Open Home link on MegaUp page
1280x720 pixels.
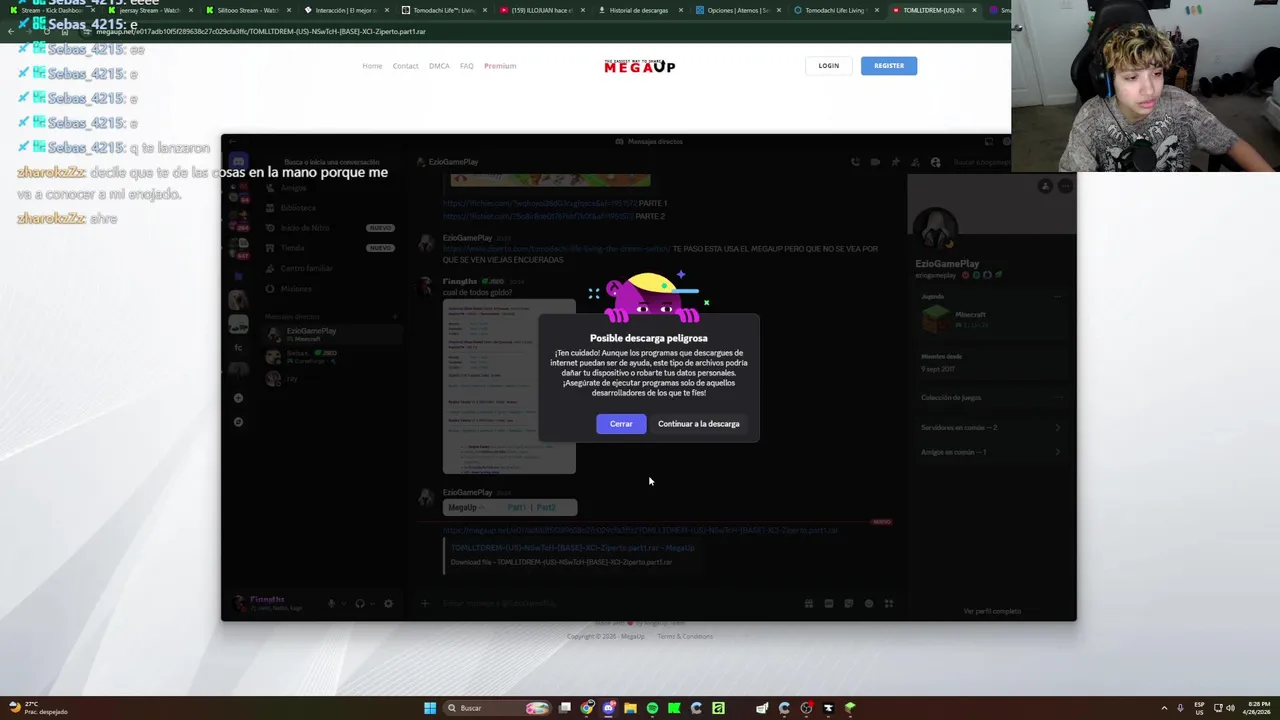pos(372,66)
